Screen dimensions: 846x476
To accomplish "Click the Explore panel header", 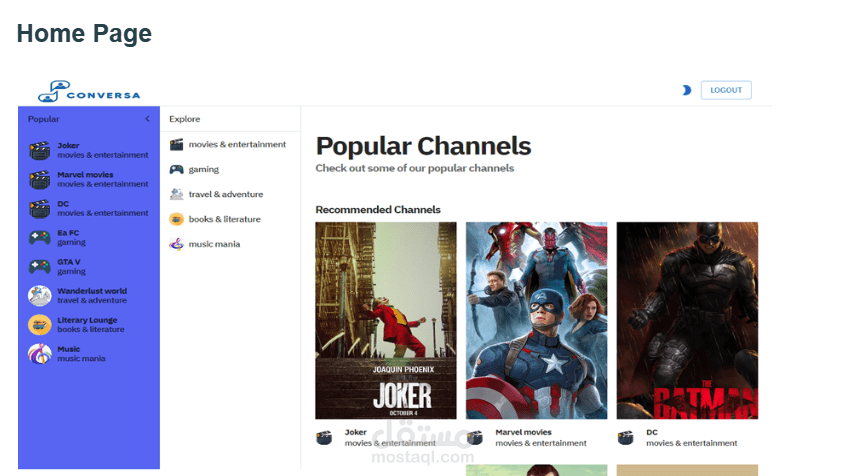I will (x=185, y=119).
